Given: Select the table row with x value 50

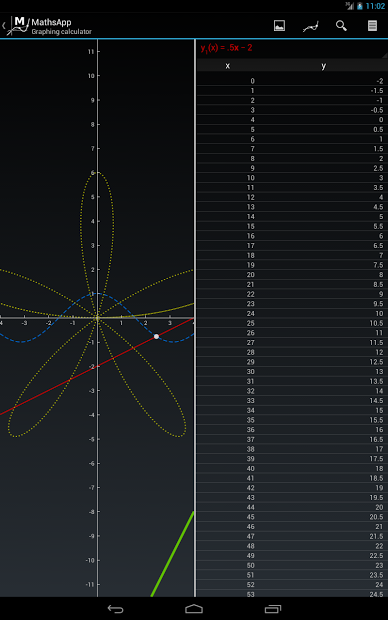Looking at the screenshot, I should coord(292,565).
